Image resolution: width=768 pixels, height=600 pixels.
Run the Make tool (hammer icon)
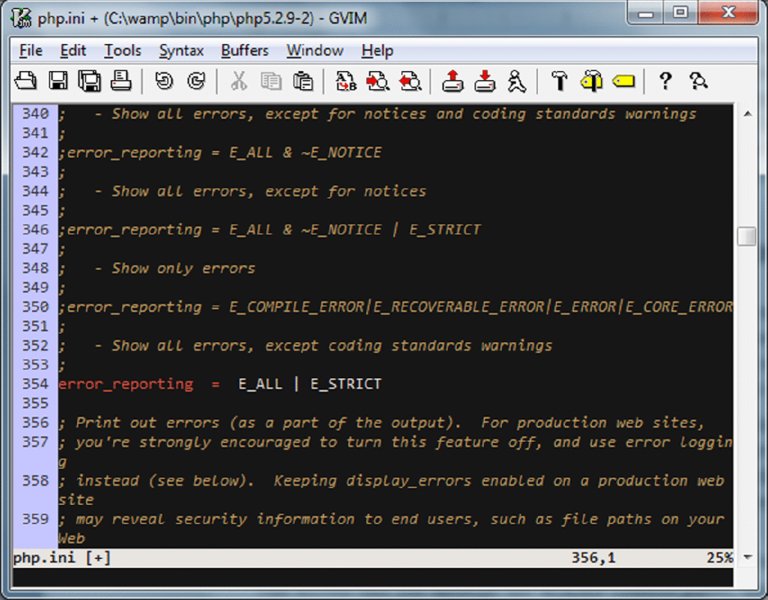pos(559,81)
